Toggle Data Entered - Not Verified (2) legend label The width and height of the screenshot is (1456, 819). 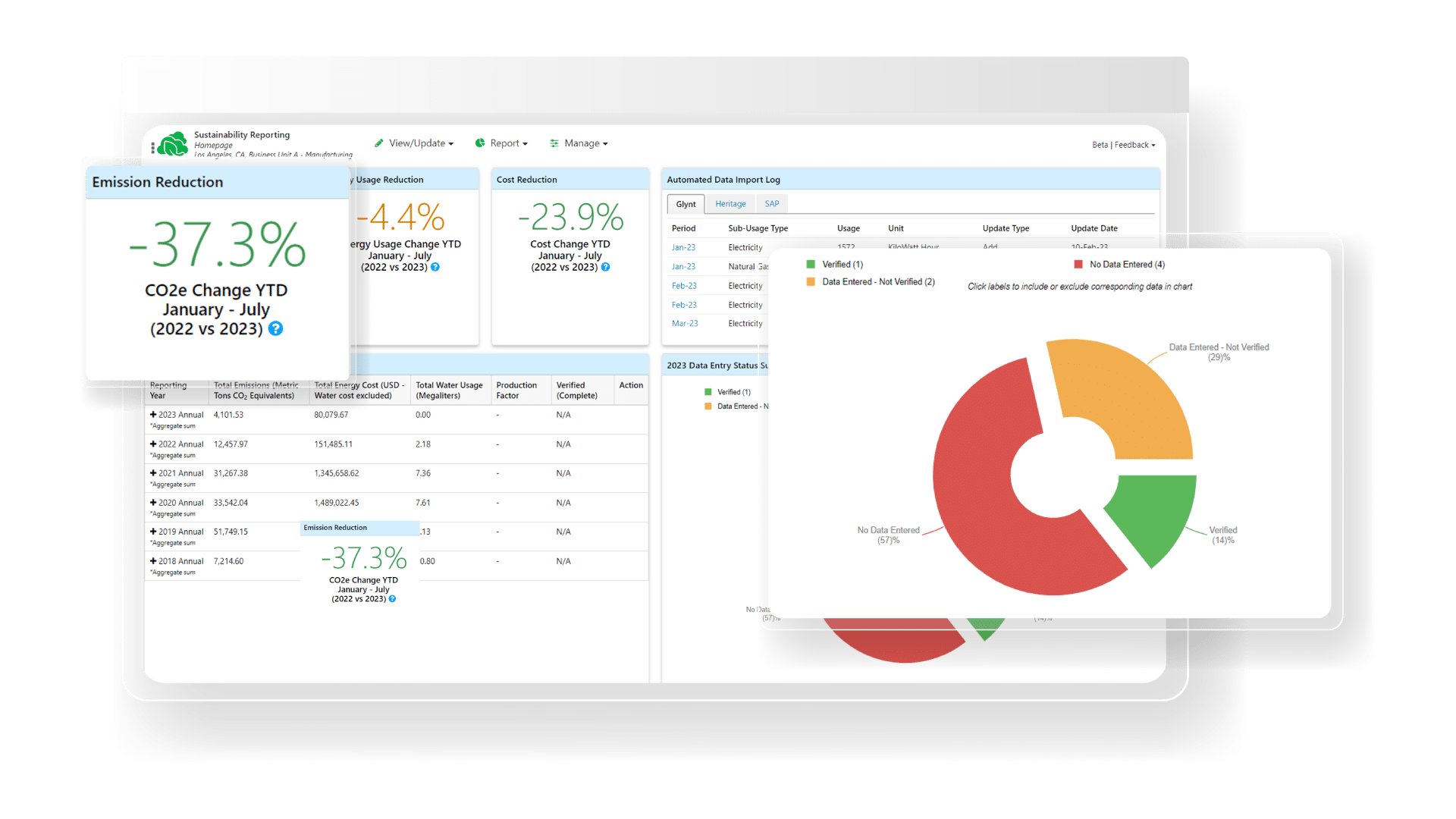coord(878,282)
